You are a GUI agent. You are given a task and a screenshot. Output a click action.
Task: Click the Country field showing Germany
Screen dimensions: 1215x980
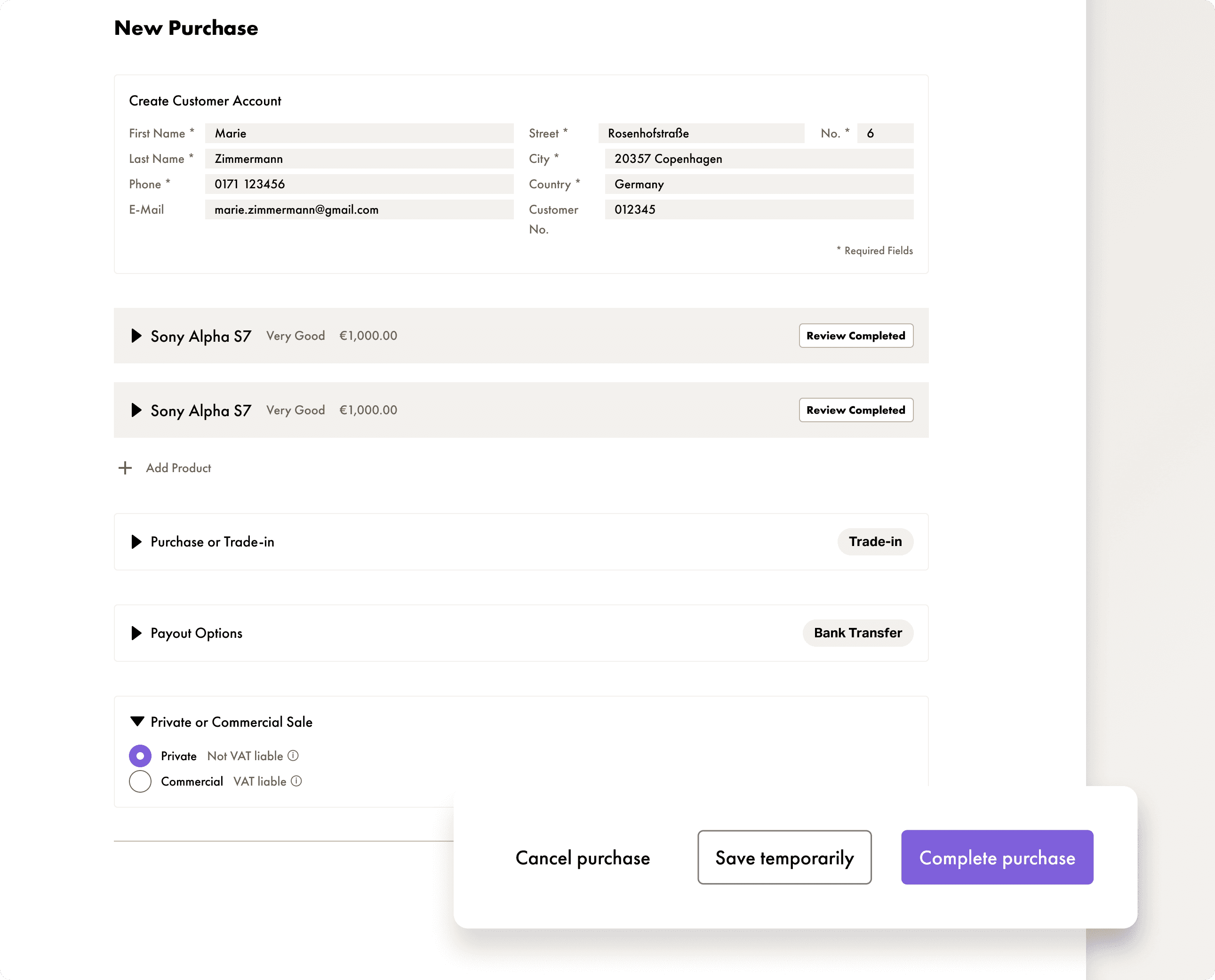(759, 184)
